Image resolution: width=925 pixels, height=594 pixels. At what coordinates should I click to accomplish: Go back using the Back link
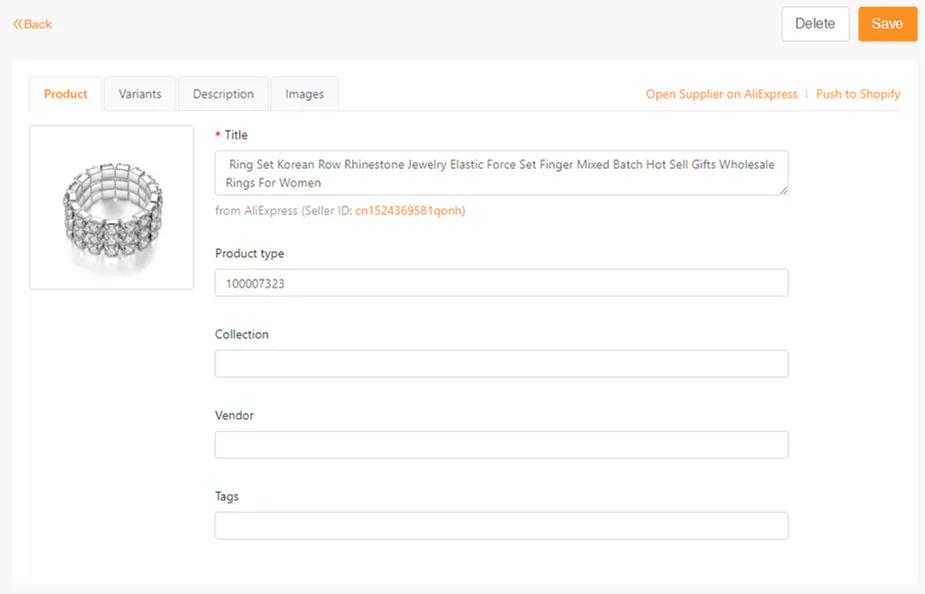click(32, 24)
